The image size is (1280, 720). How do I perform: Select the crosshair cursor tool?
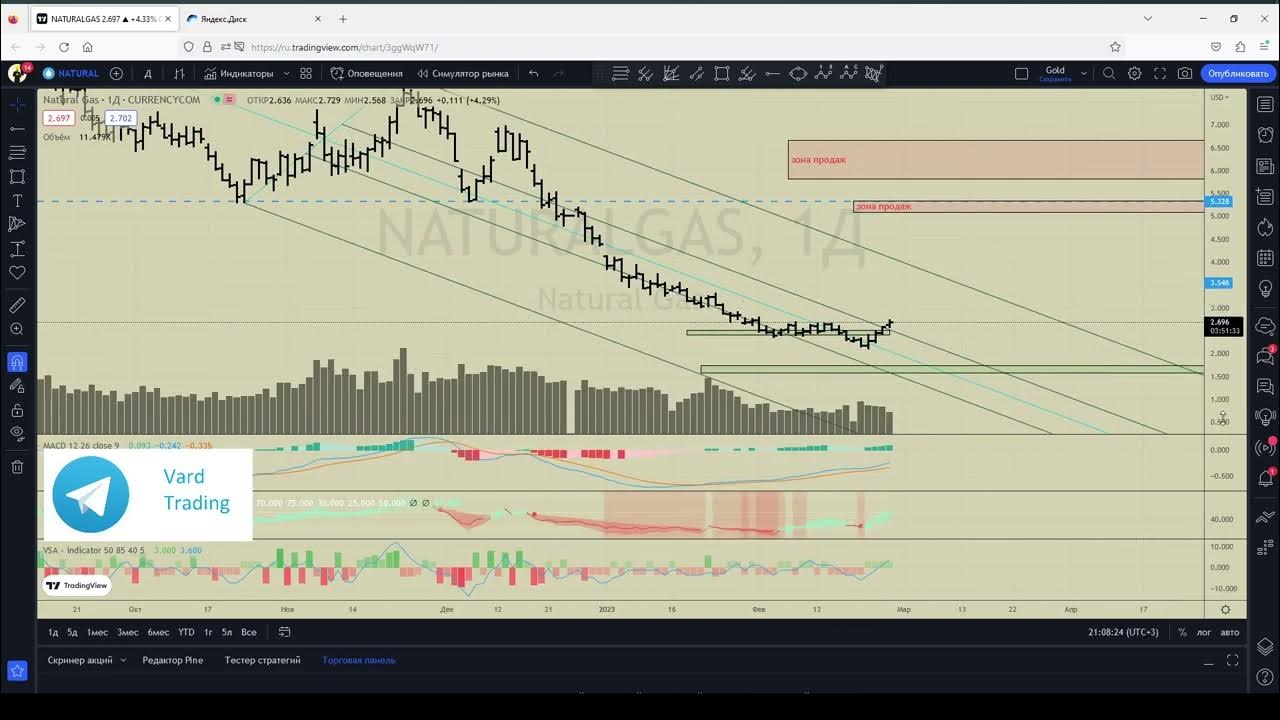[17, 104]
